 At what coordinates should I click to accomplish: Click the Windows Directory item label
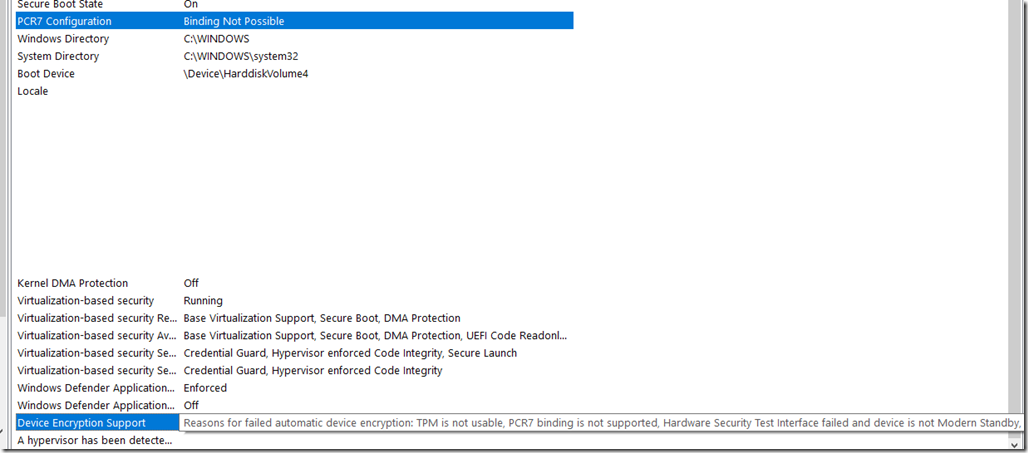coord(63,39)
